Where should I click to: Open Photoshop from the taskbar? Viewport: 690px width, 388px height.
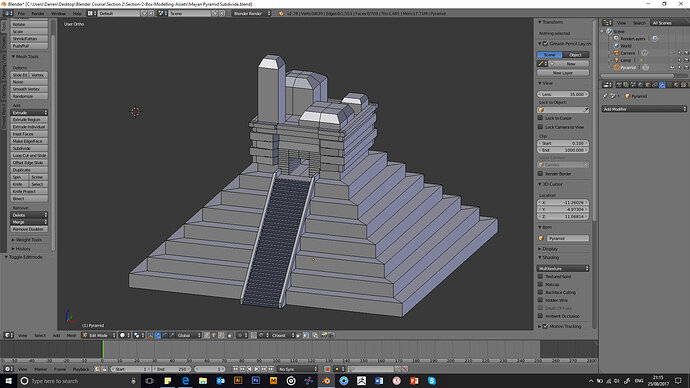coord(256,381)
